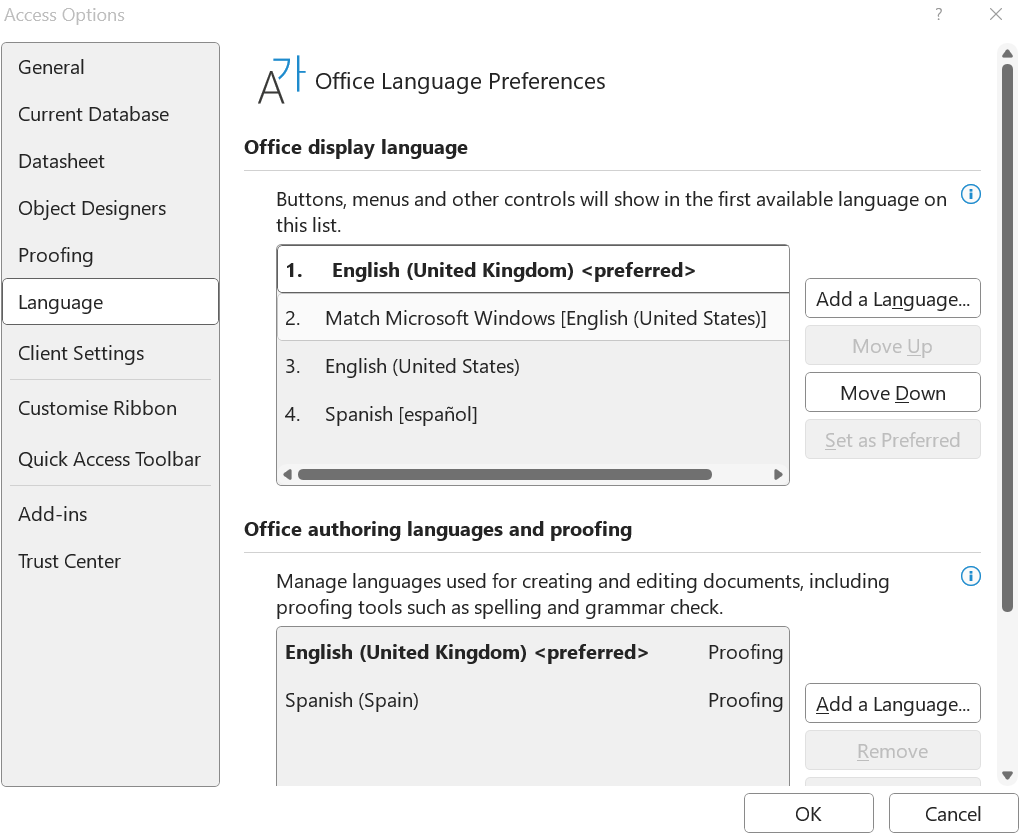The image size is (1021, 833).
Task: Add a display language with Add a Language
Action: click(892, 299)
